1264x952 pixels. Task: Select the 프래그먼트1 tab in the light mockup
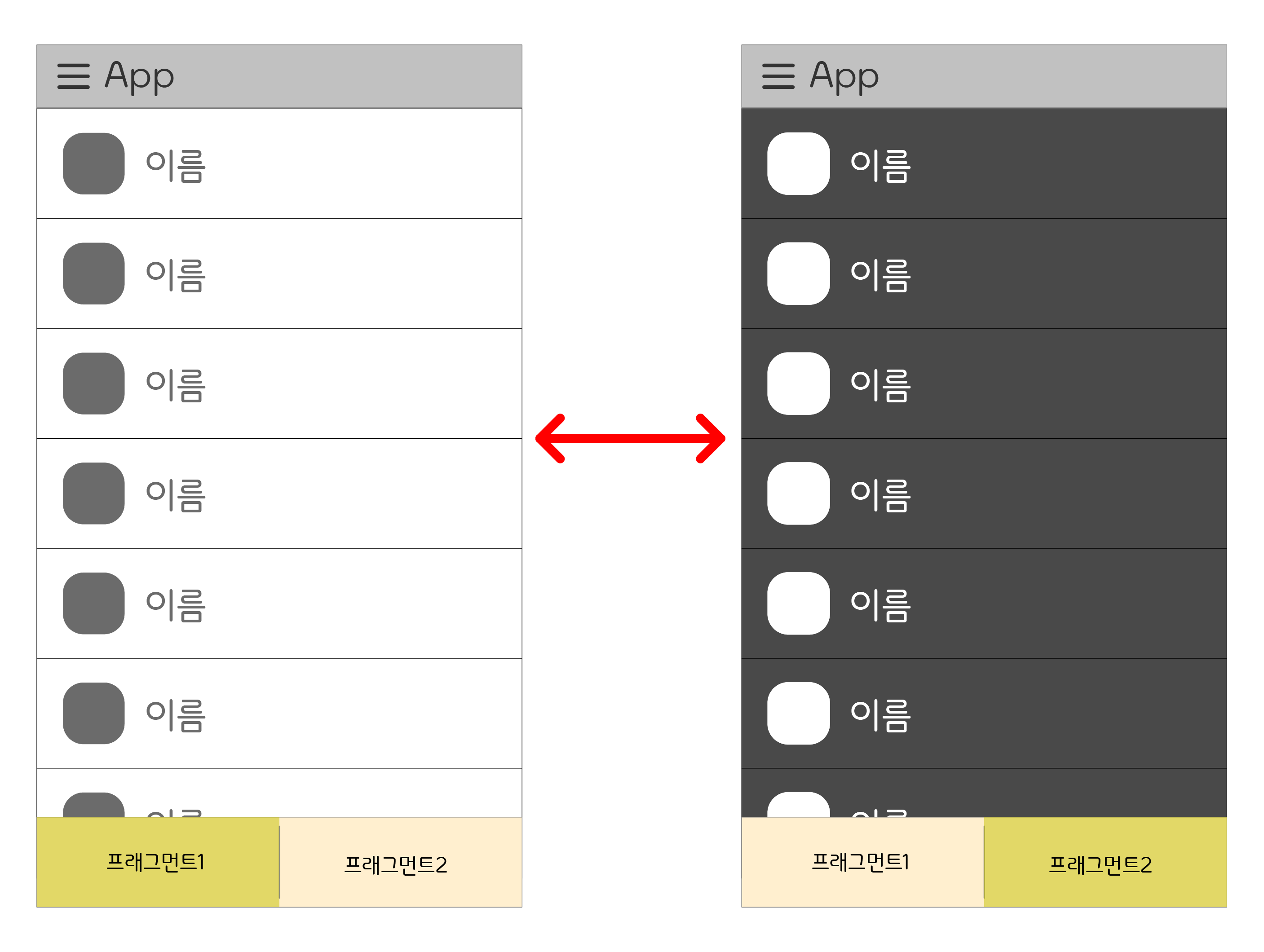(158, 862)
